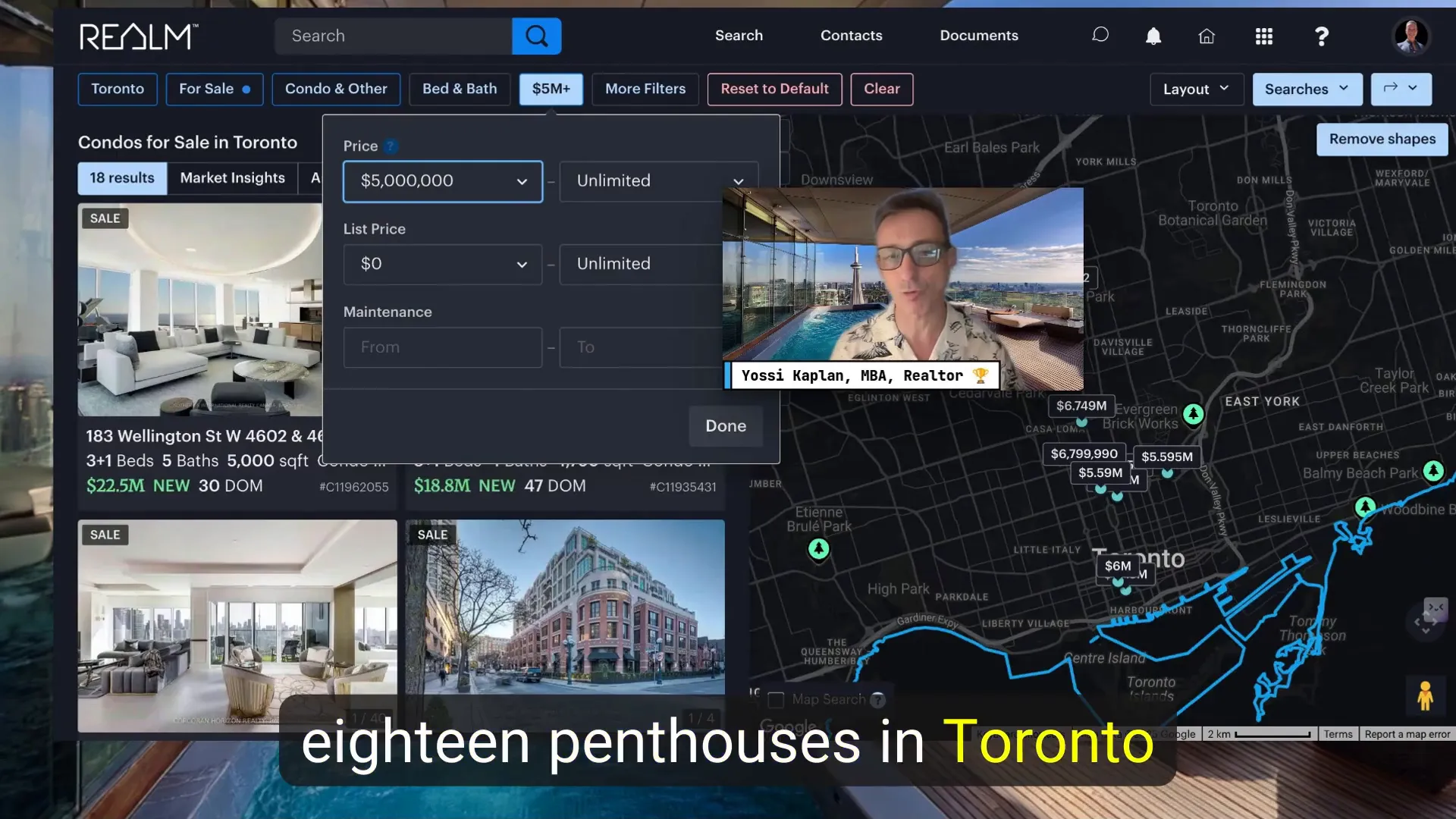
Task: Open the Contacts menu item
Action: [851, 36]
